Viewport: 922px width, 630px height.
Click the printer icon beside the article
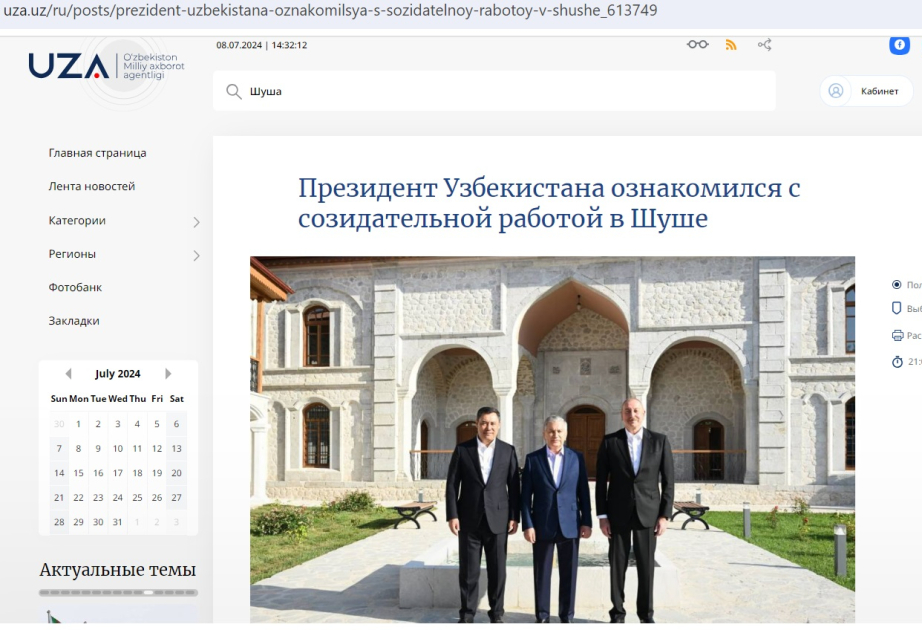point(897,335)
